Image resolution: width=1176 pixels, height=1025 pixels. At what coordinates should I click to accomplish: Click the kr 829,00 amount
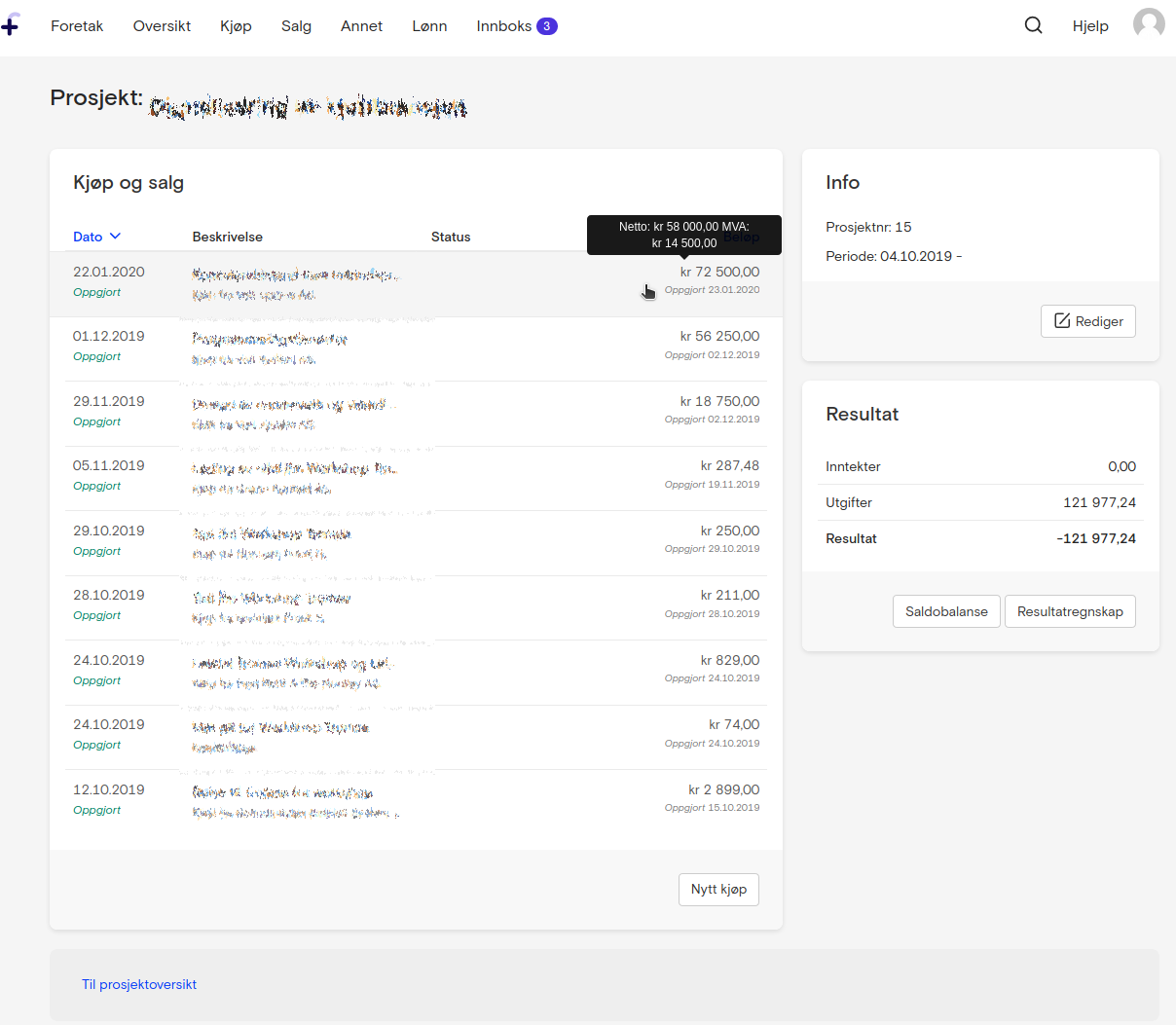coord(730,660)
